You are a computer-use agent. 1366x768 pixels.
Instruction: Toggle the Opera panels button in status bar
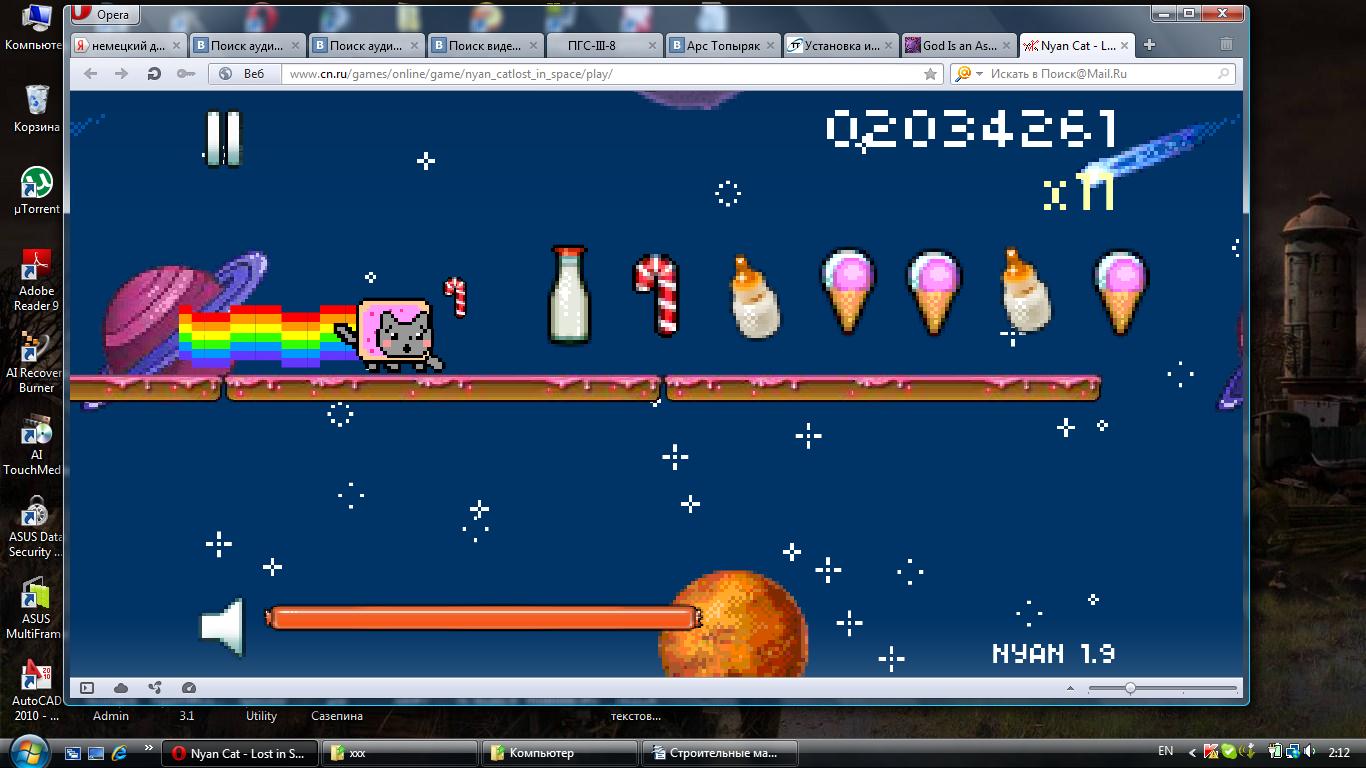tap(87, 688)
